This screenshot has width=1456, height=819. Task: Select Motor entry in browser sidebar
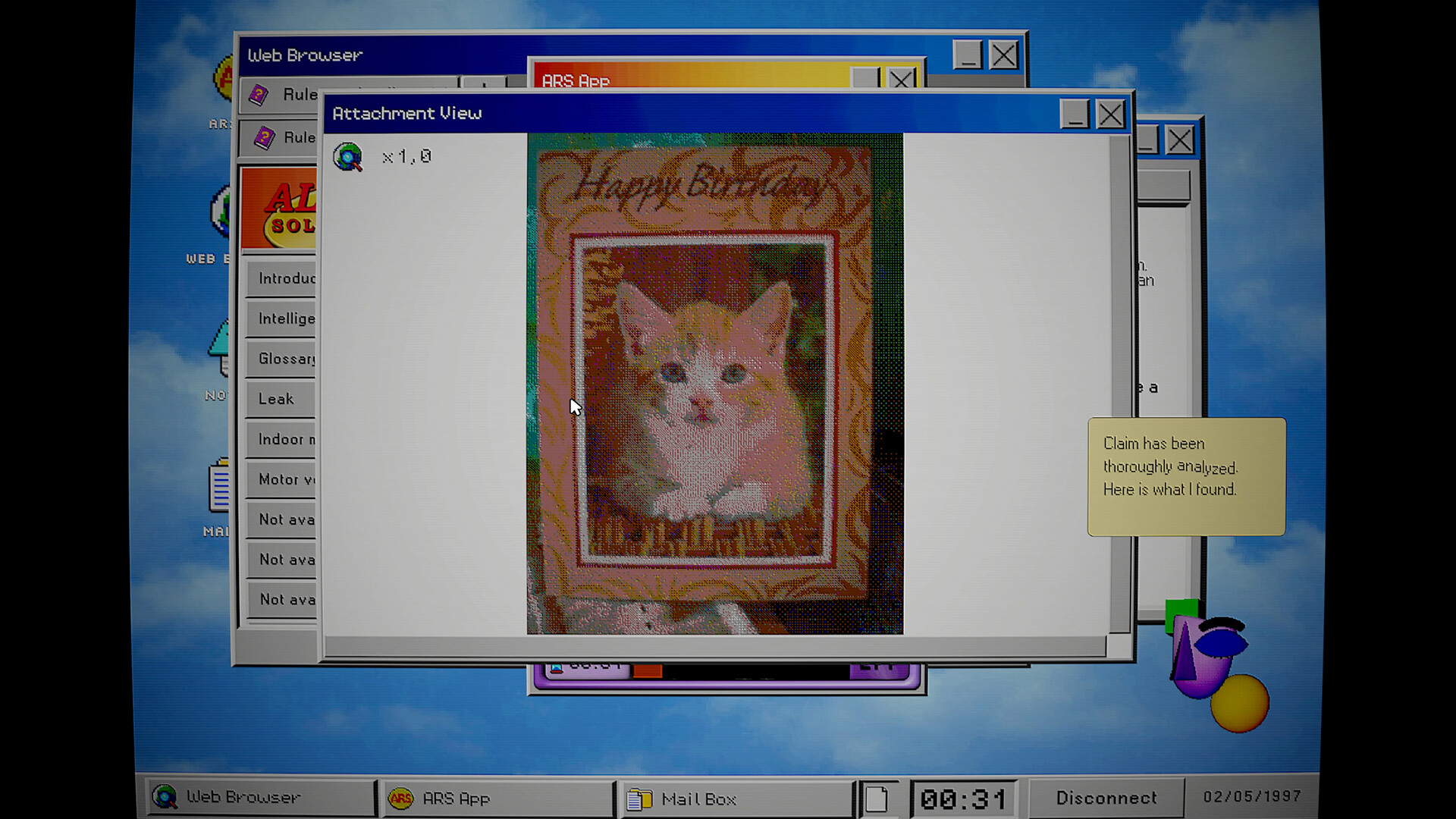(x=281, y=479)
